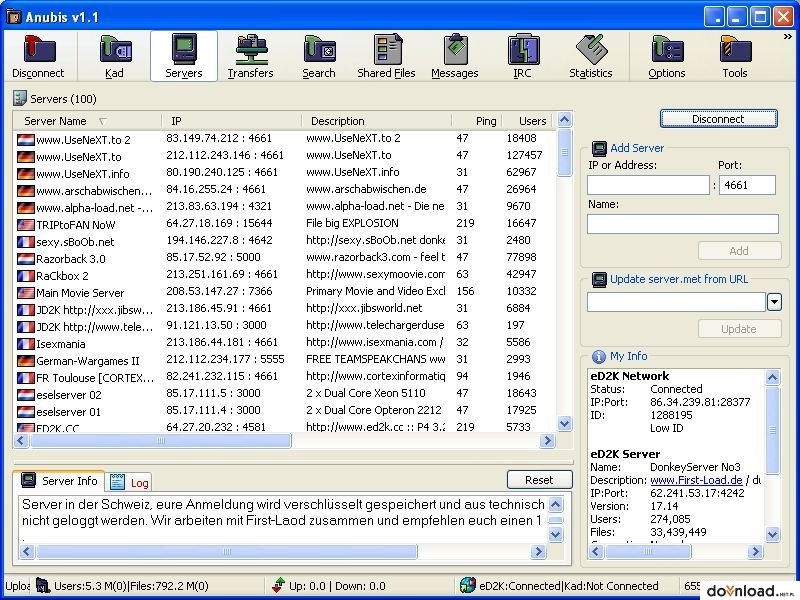Select the www.arschabwischen server row

pyautogui.click(x=286, y=190)
